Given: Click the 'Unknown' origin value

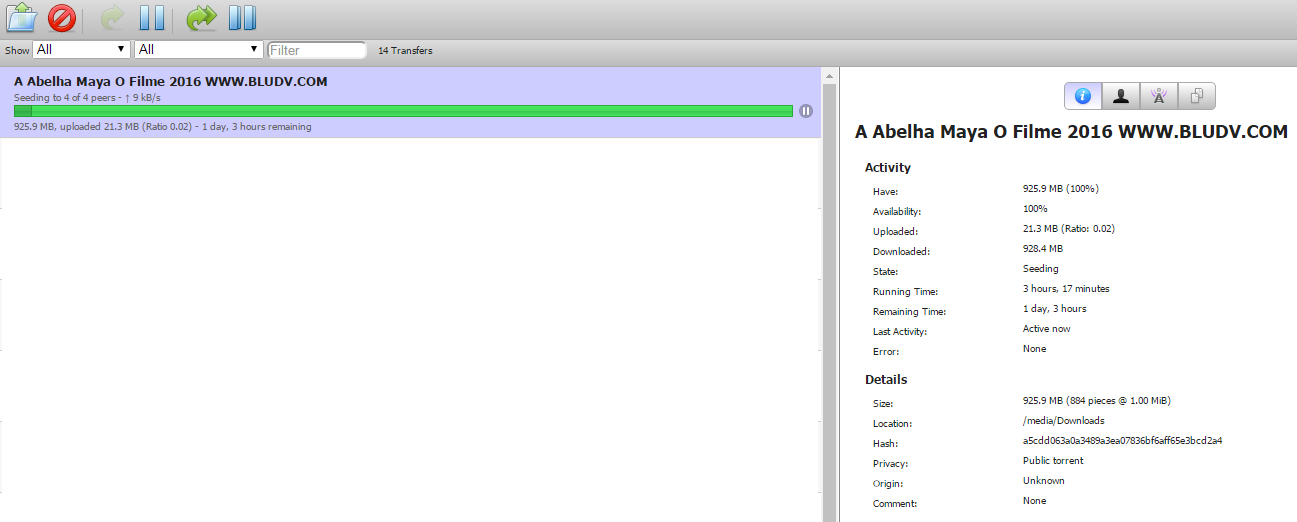Looking at the screenshot, I should click(1043, 480).
